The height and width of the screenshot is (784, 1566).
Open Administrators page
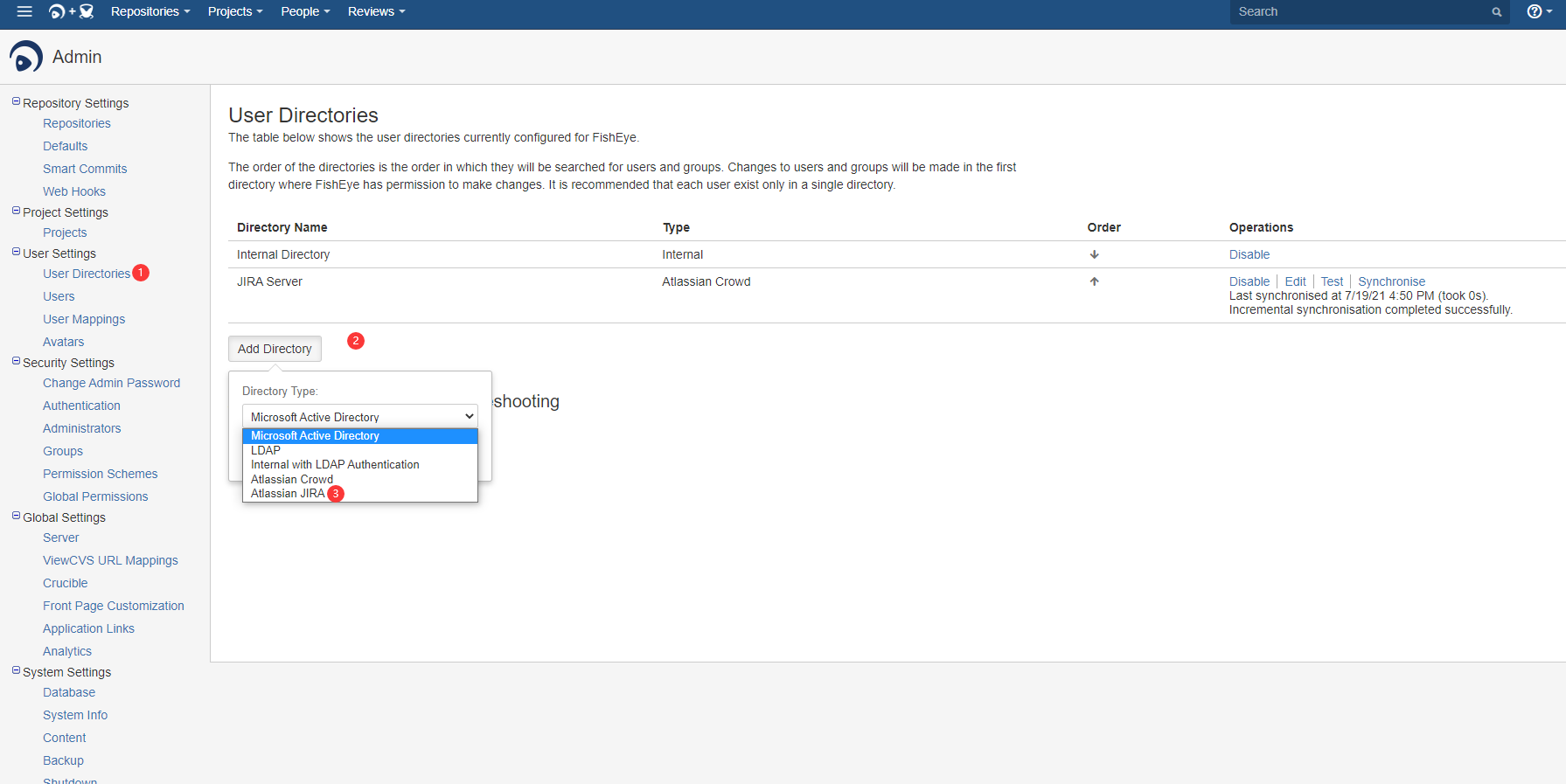point(82,428)
